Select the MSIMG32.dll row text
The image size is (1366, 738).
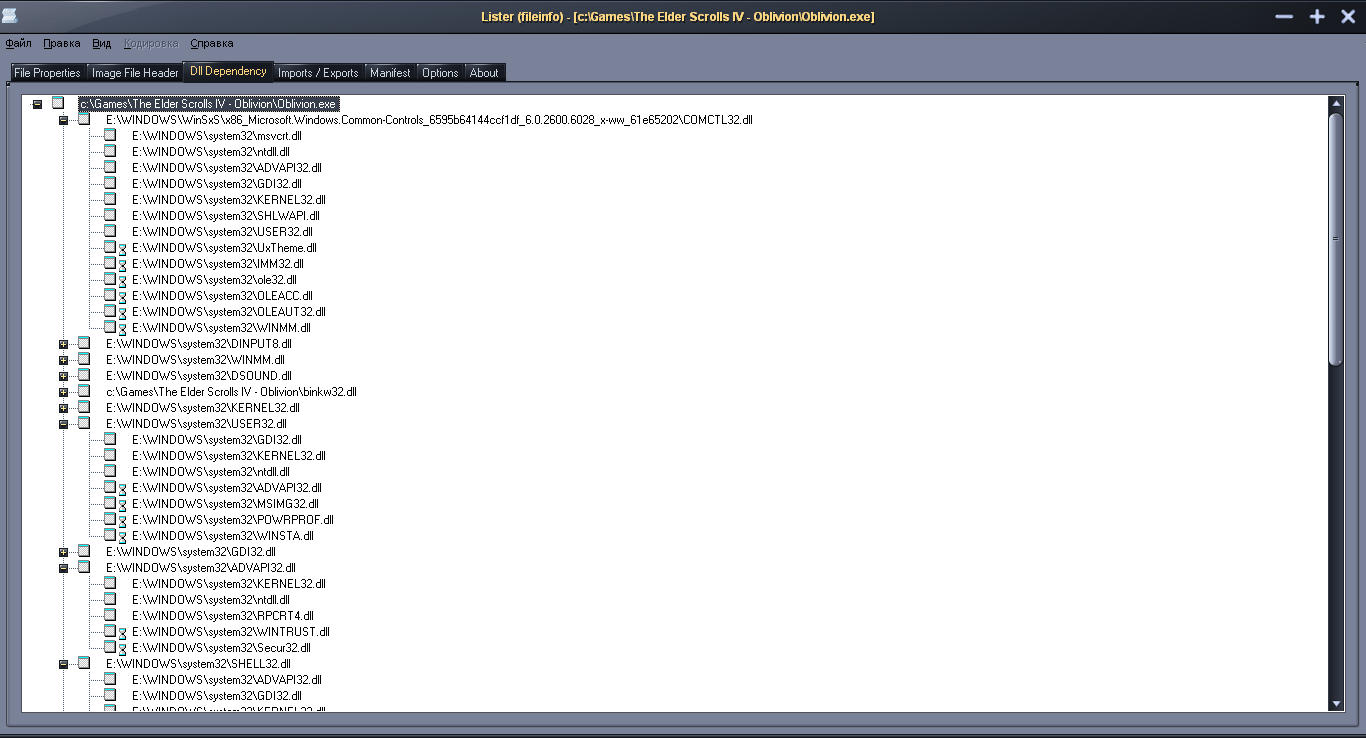click(225, 503)
